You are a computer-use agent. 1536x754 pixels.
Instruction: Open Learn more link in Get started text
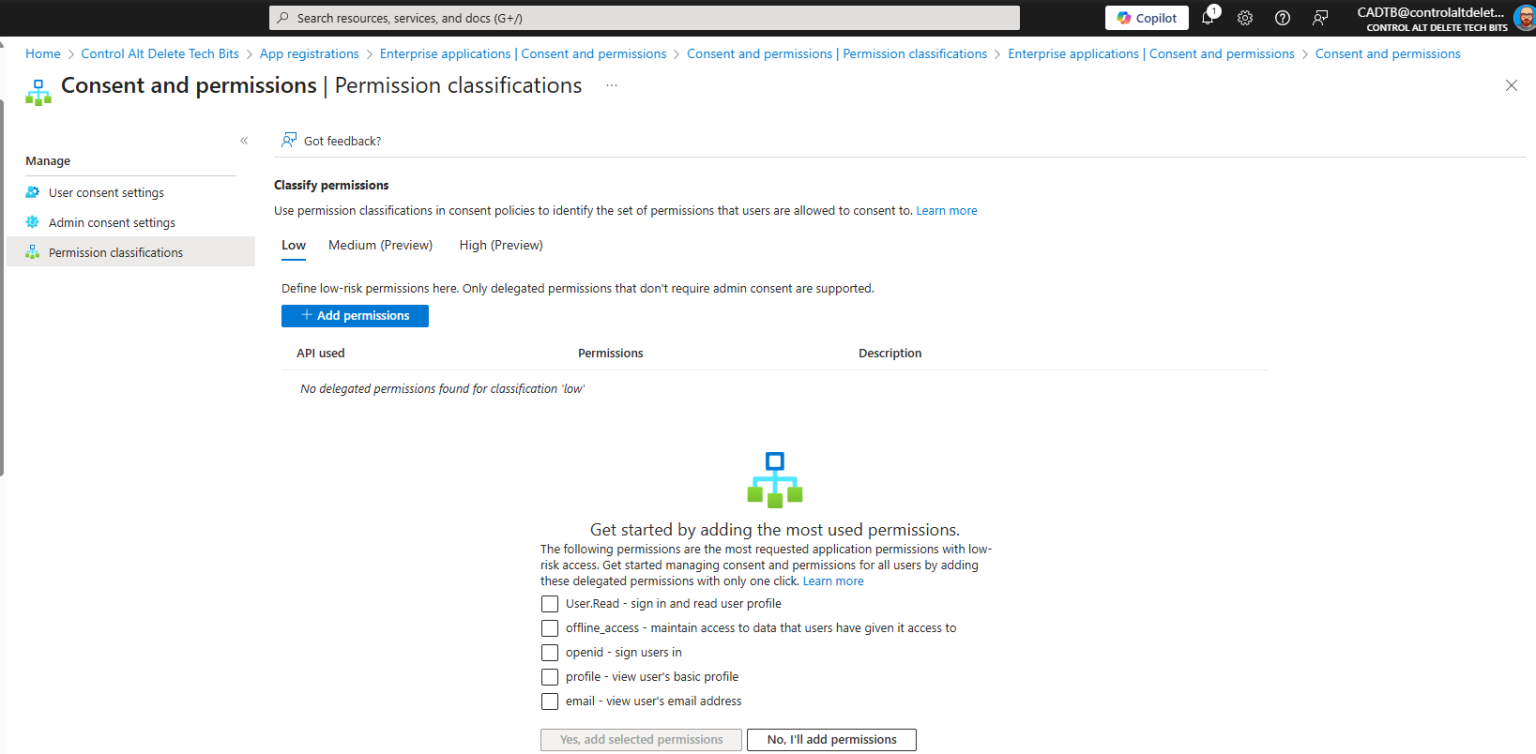pos(833,581)
